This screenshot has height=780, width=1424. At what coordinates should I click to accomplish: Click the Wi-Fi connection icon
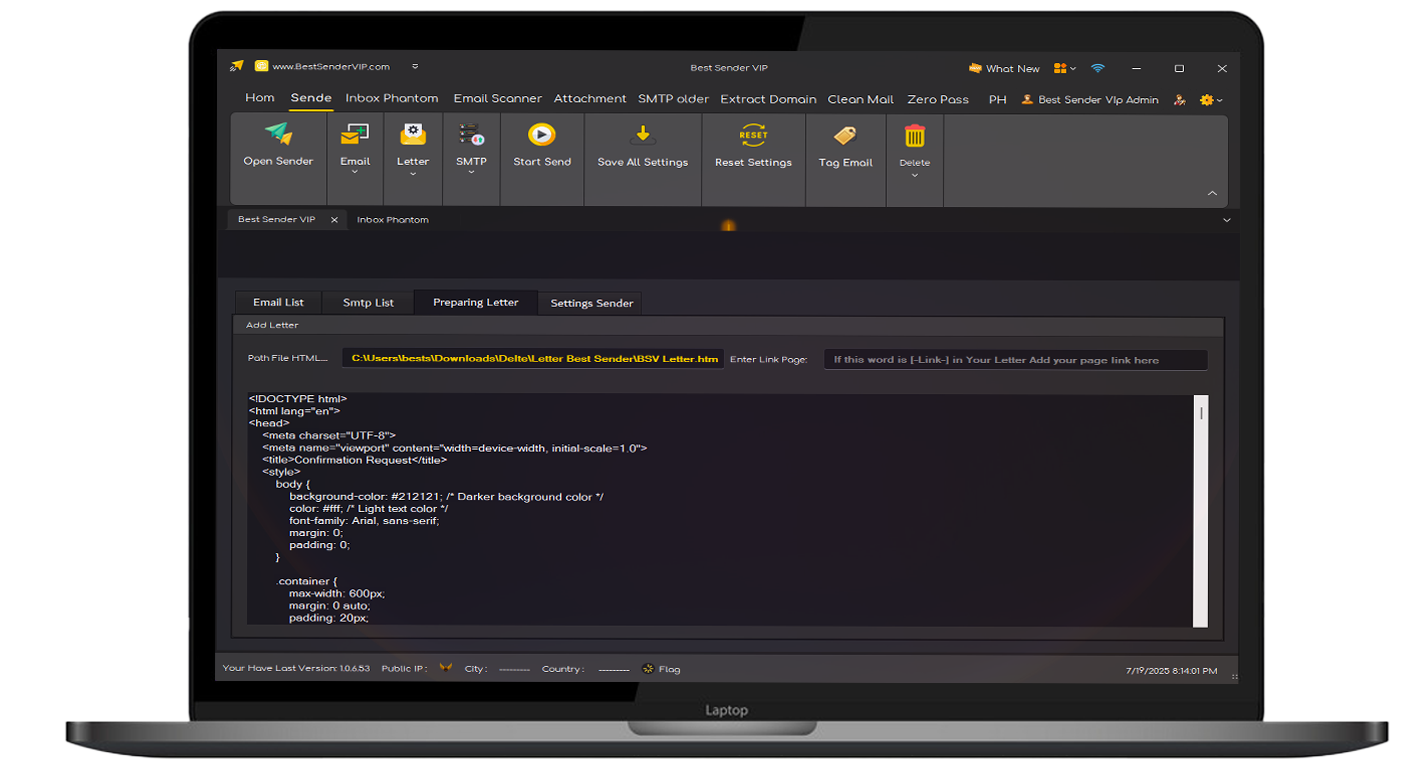(x=1098, y=68)
